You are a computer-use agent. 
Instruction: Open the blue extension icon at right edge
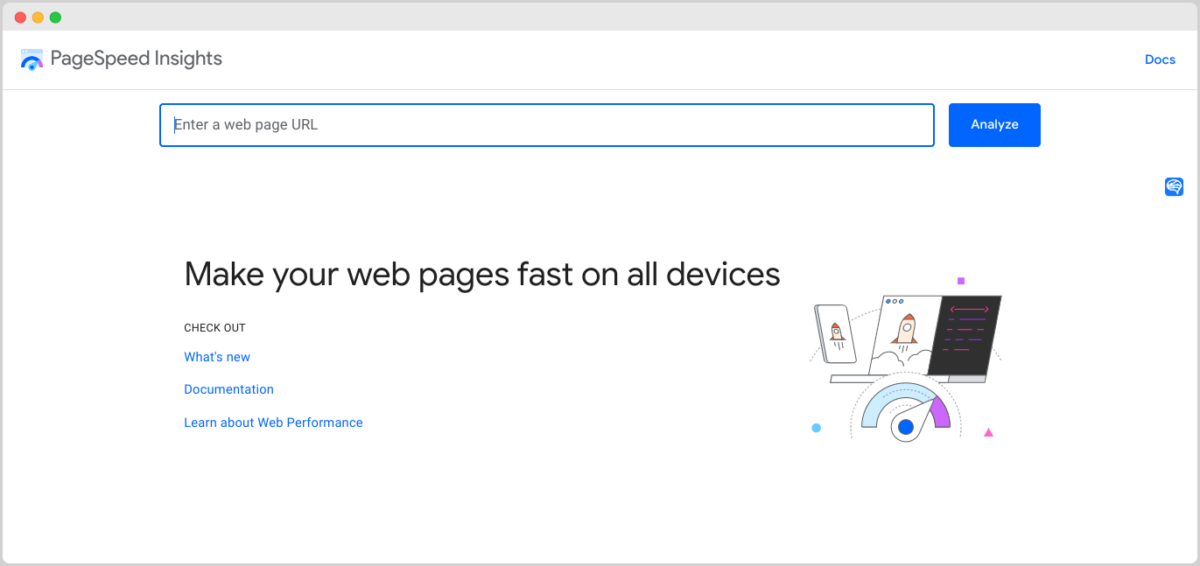pos(1174,187)
